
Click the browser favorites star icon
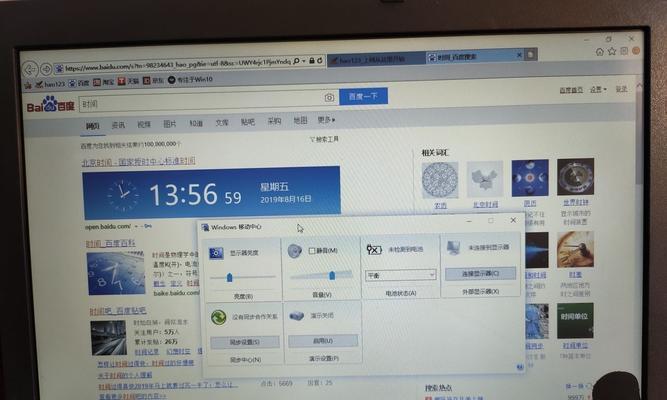pyautogui.click(x=612, y=51)
